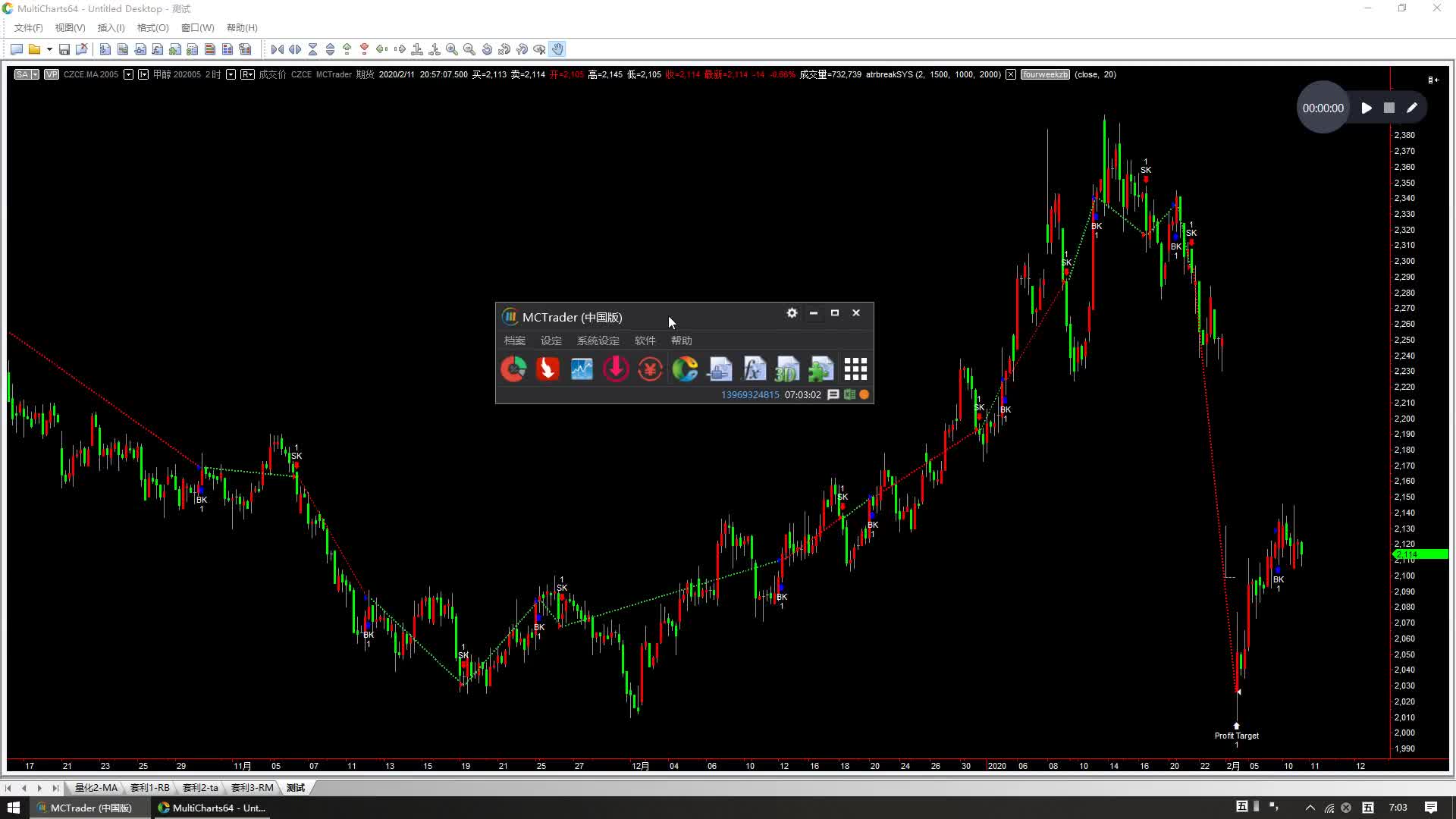The image size is (1456, 819).
Task: Launch MultiCharts with the colorful C icon
Action: pos(685,369)
